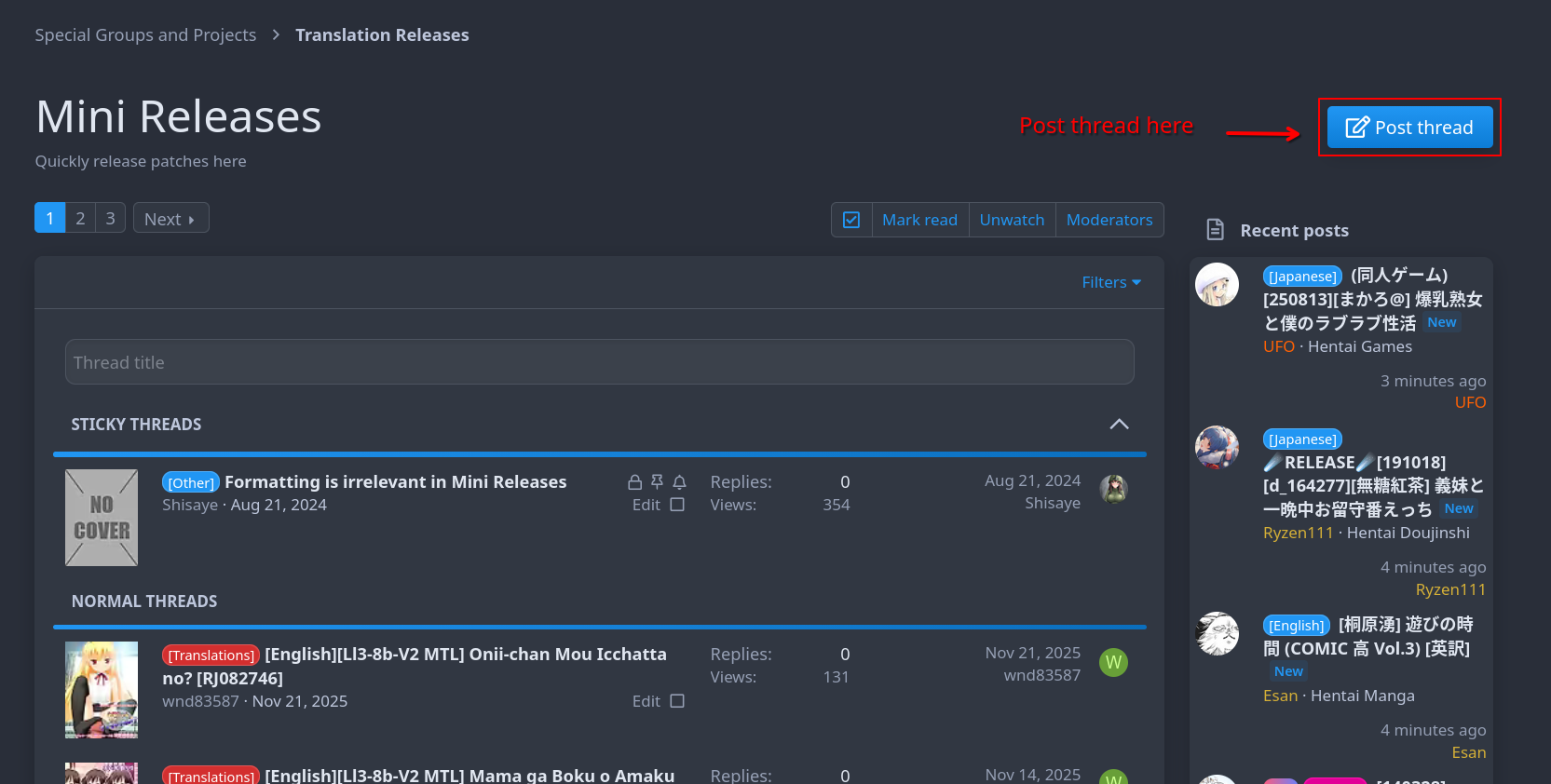Click the lock icon on the sticky thread
Screen dimensions: 1551x784
tap(634, 482)
